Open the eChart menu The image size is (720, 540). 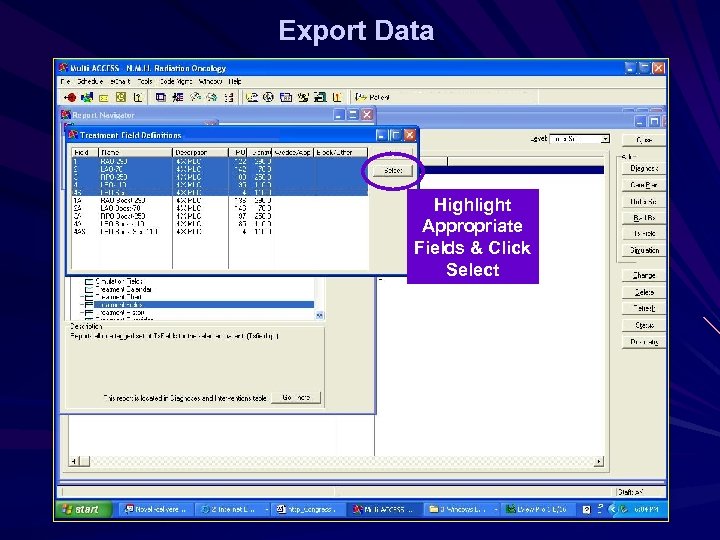(x=120, y=82)
